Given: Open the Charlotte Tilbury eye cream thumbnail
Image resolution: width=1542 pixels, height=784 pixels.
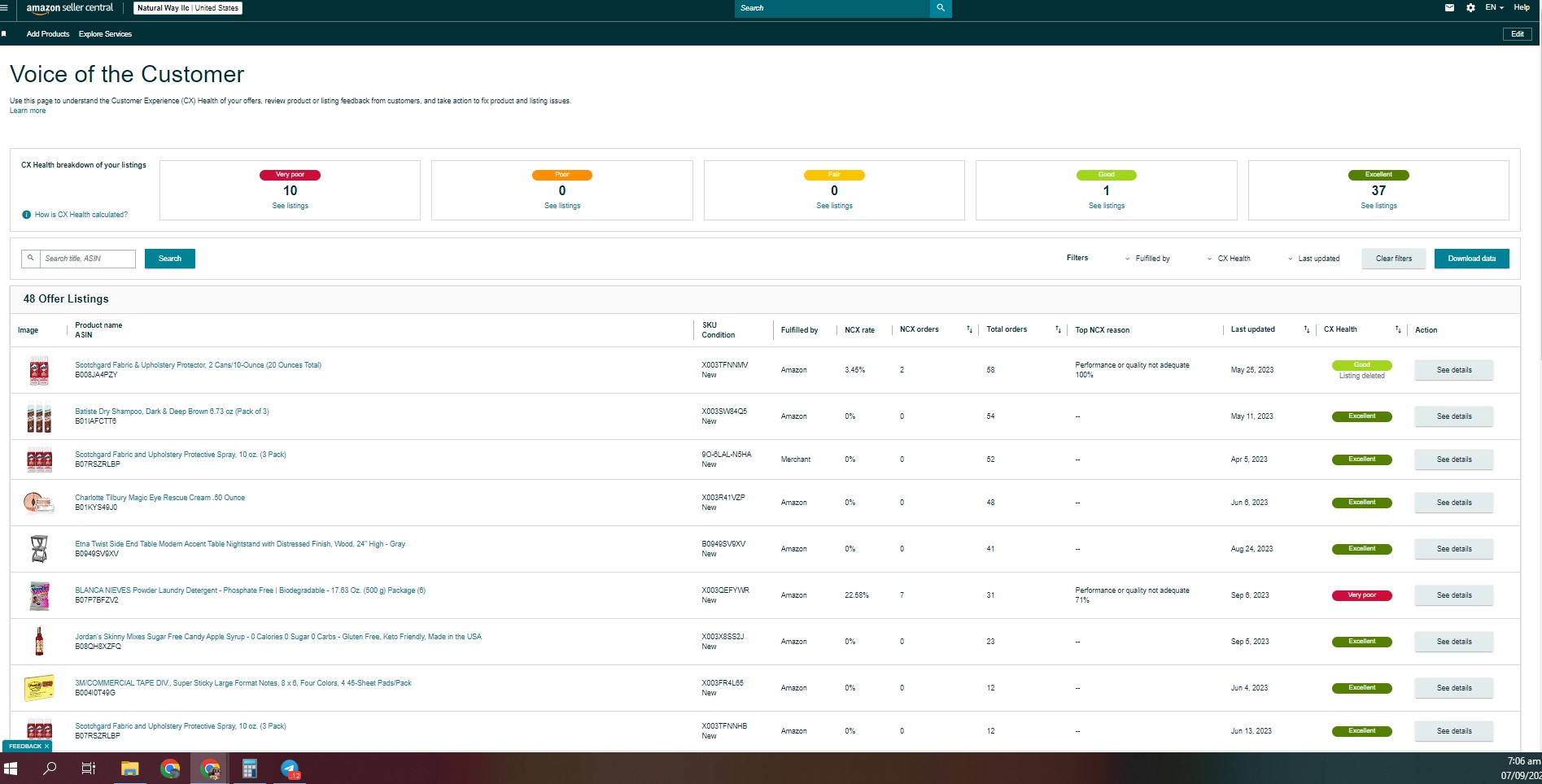Looking at the screenshot, I should tap(39, 503).
